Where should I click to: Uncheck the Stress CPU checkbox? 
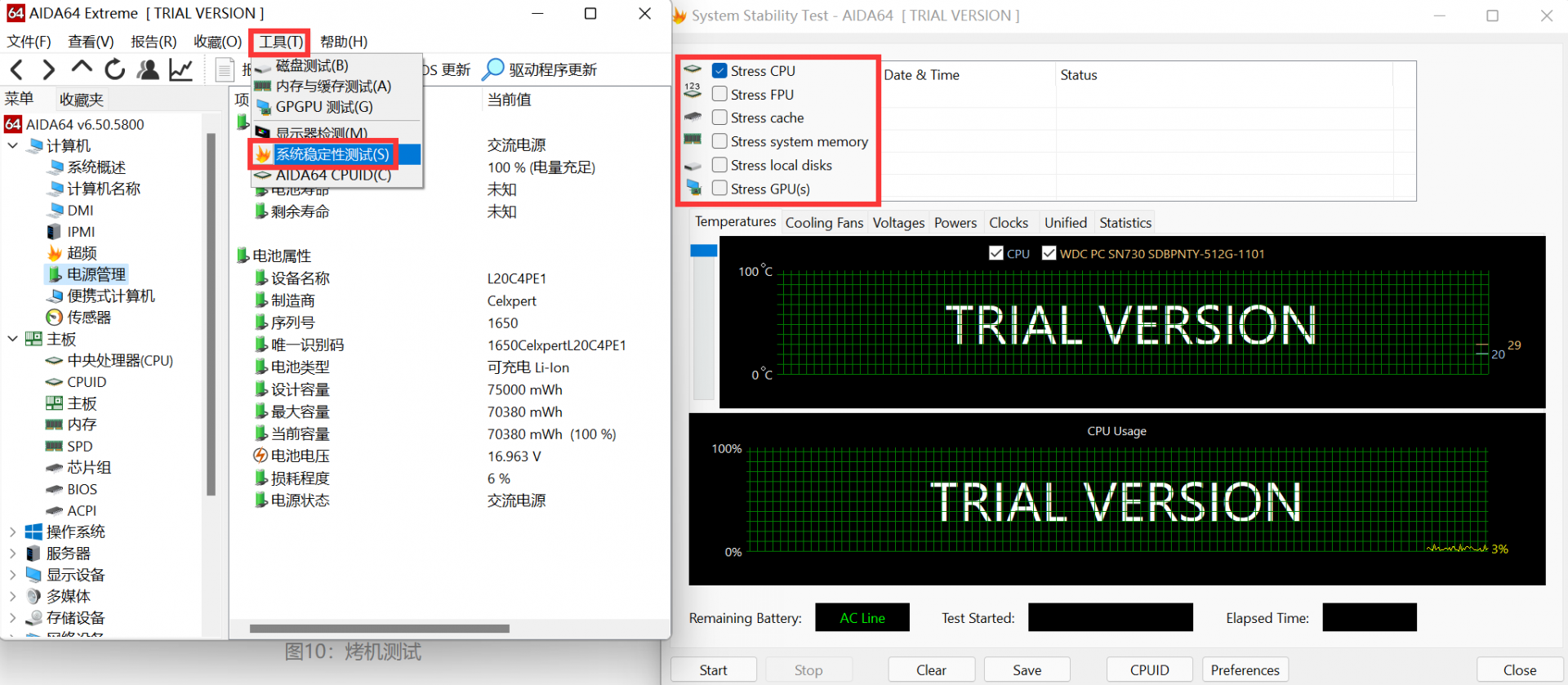tap(719, 71)
